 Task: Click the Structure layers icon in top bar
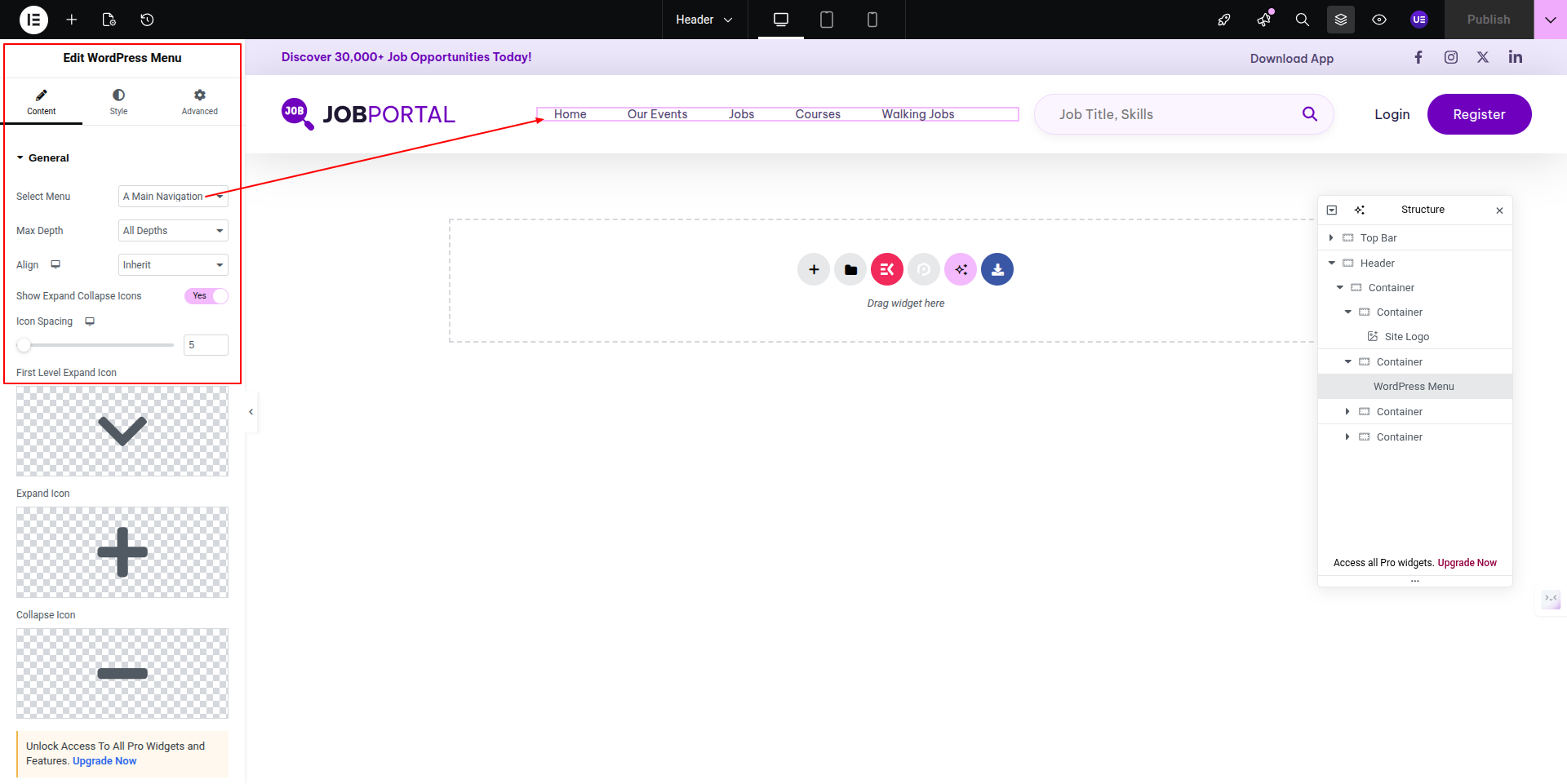[x=1340, y=20]
